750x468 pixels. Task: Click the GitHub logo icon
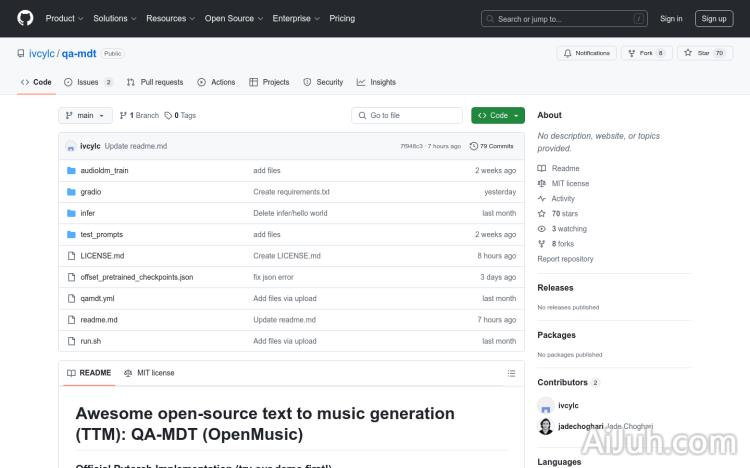coord(25,18)
